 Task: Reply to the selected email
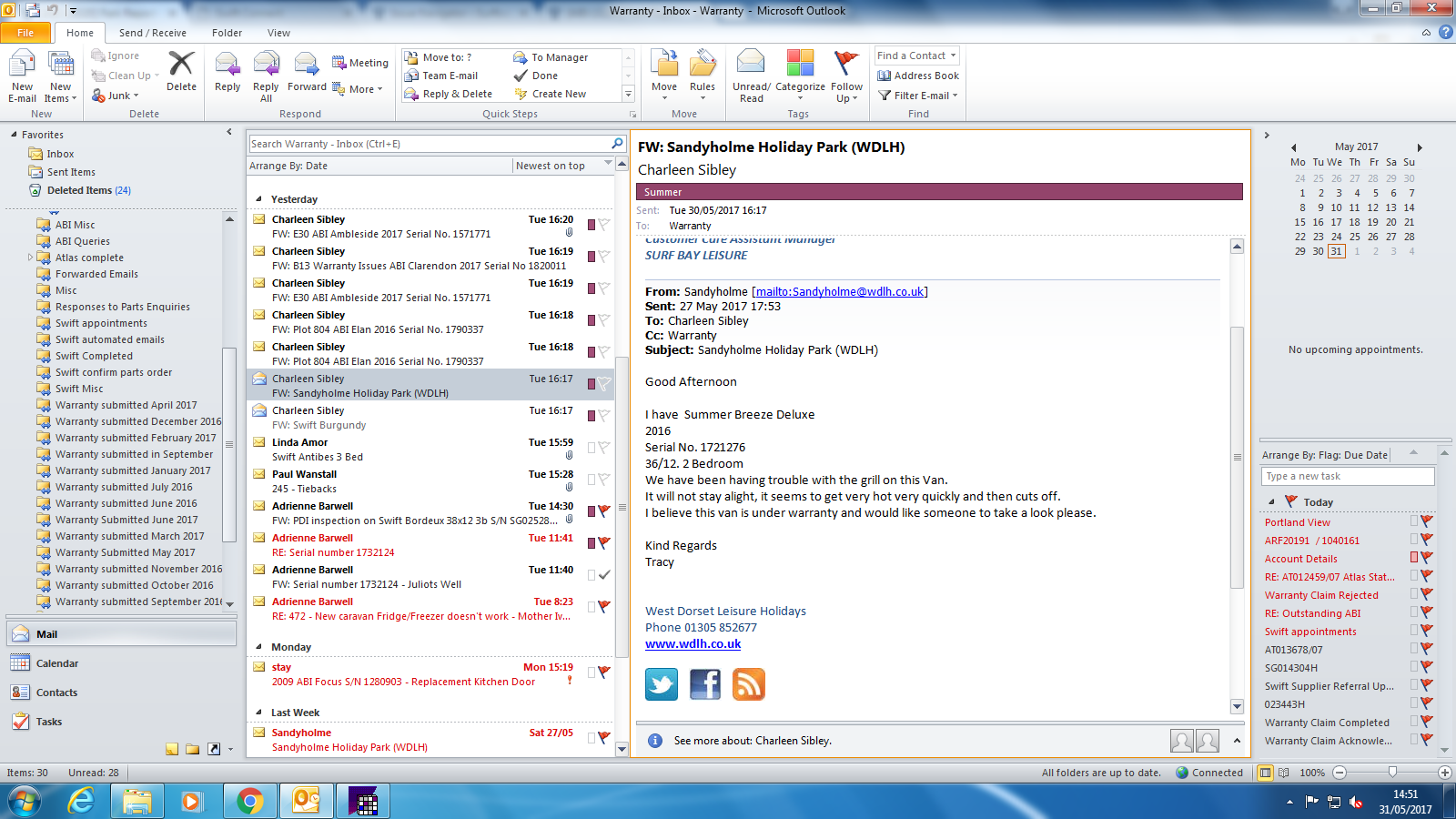click(x=227, y=71)
